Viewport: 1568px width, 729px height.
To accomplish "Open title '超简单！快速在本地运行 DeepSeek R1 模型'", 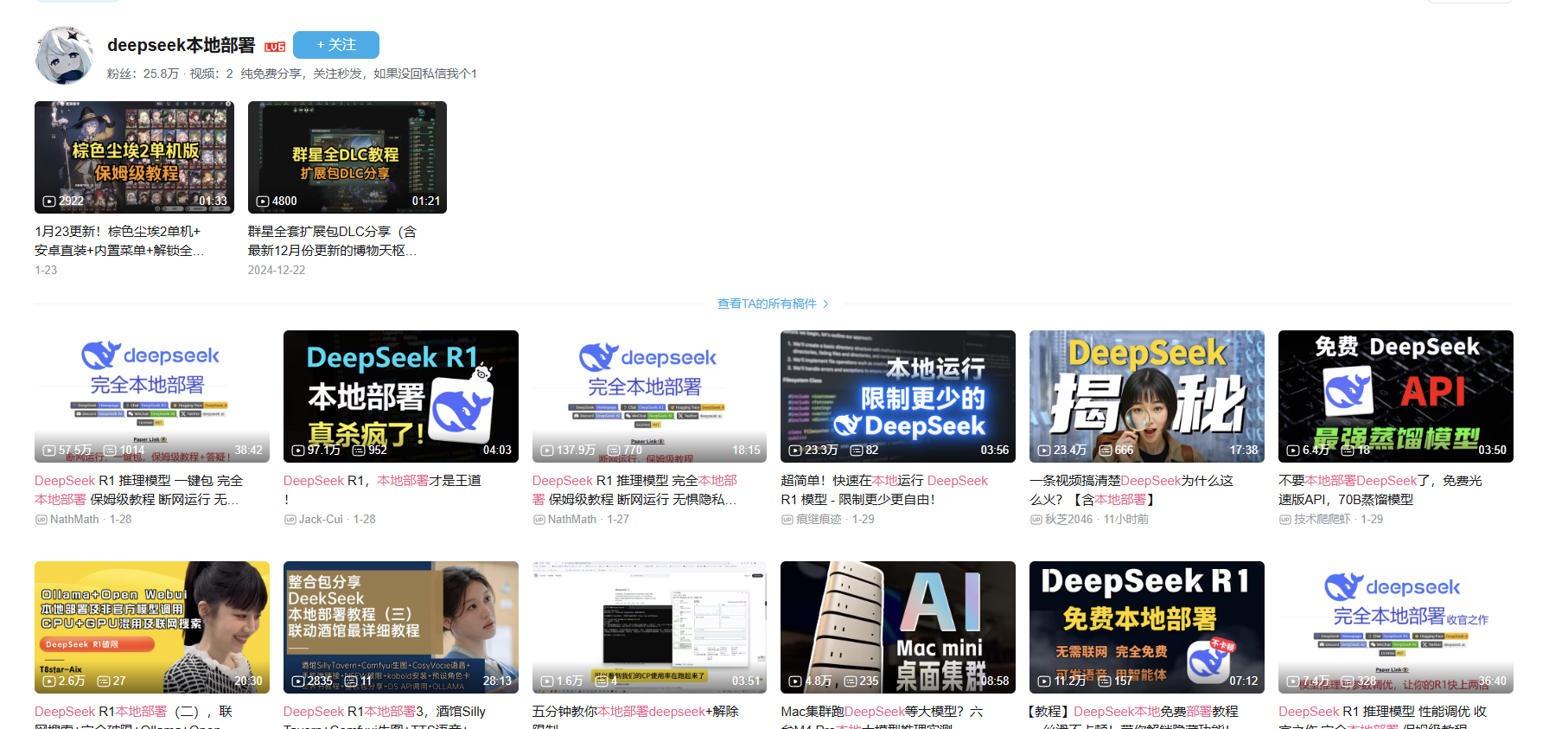I will point(884,490).
